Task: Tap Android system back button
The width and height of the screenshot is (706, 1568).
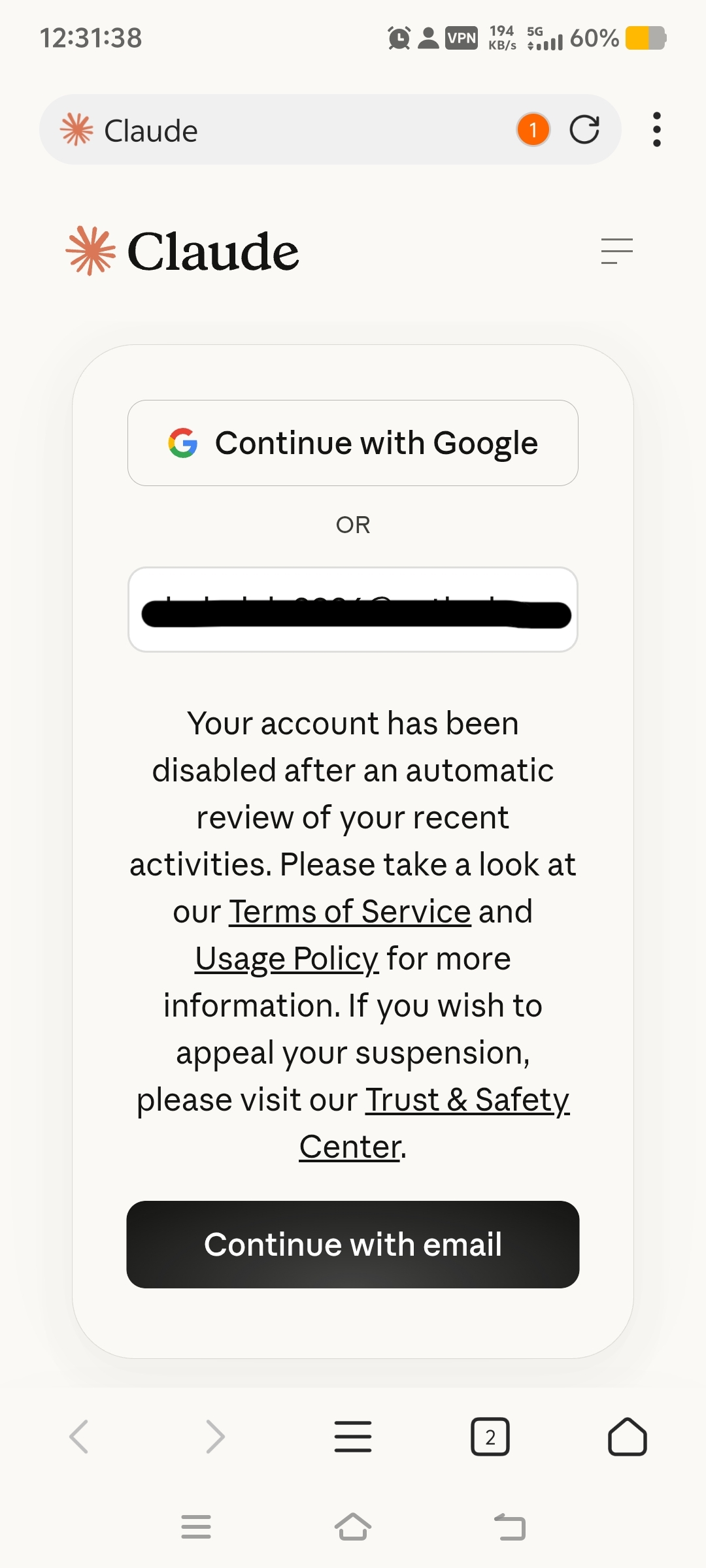Action: (510, 1527)
